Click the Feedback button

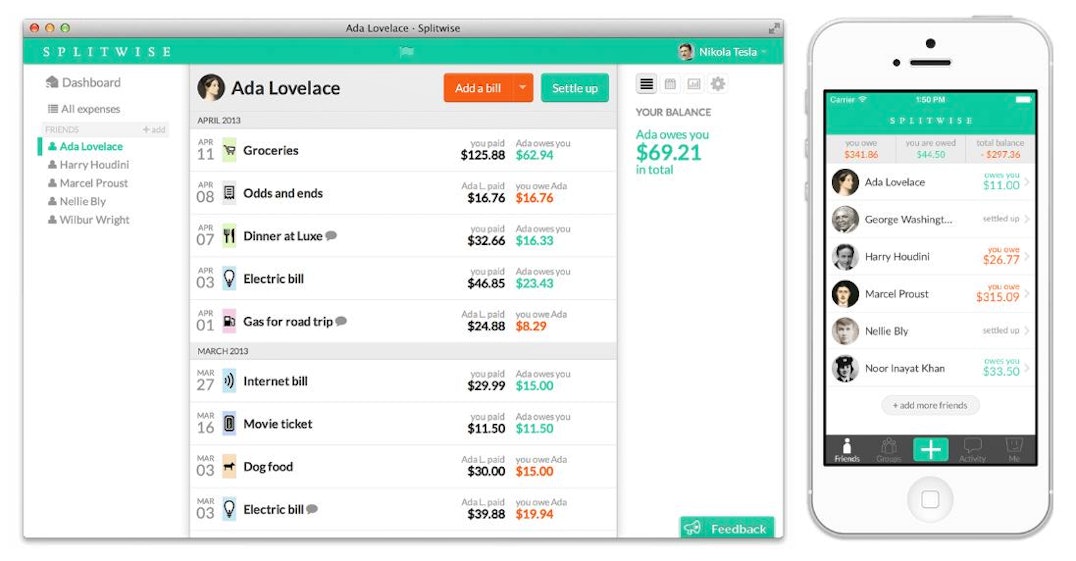point(727,528)
